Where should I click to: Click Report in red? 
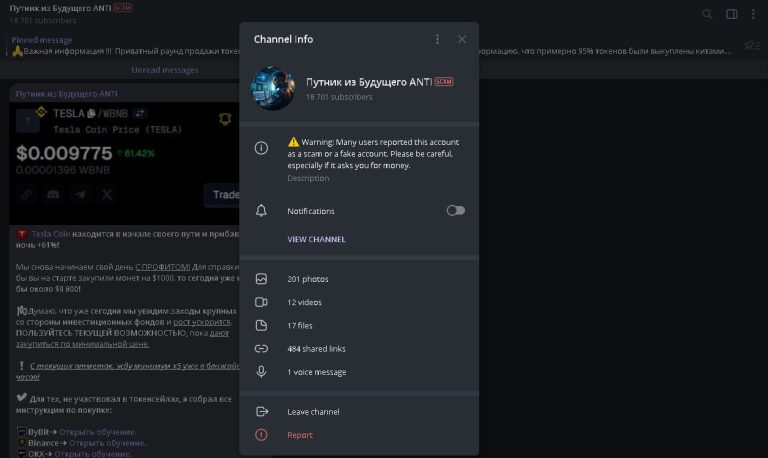[300, 435]
